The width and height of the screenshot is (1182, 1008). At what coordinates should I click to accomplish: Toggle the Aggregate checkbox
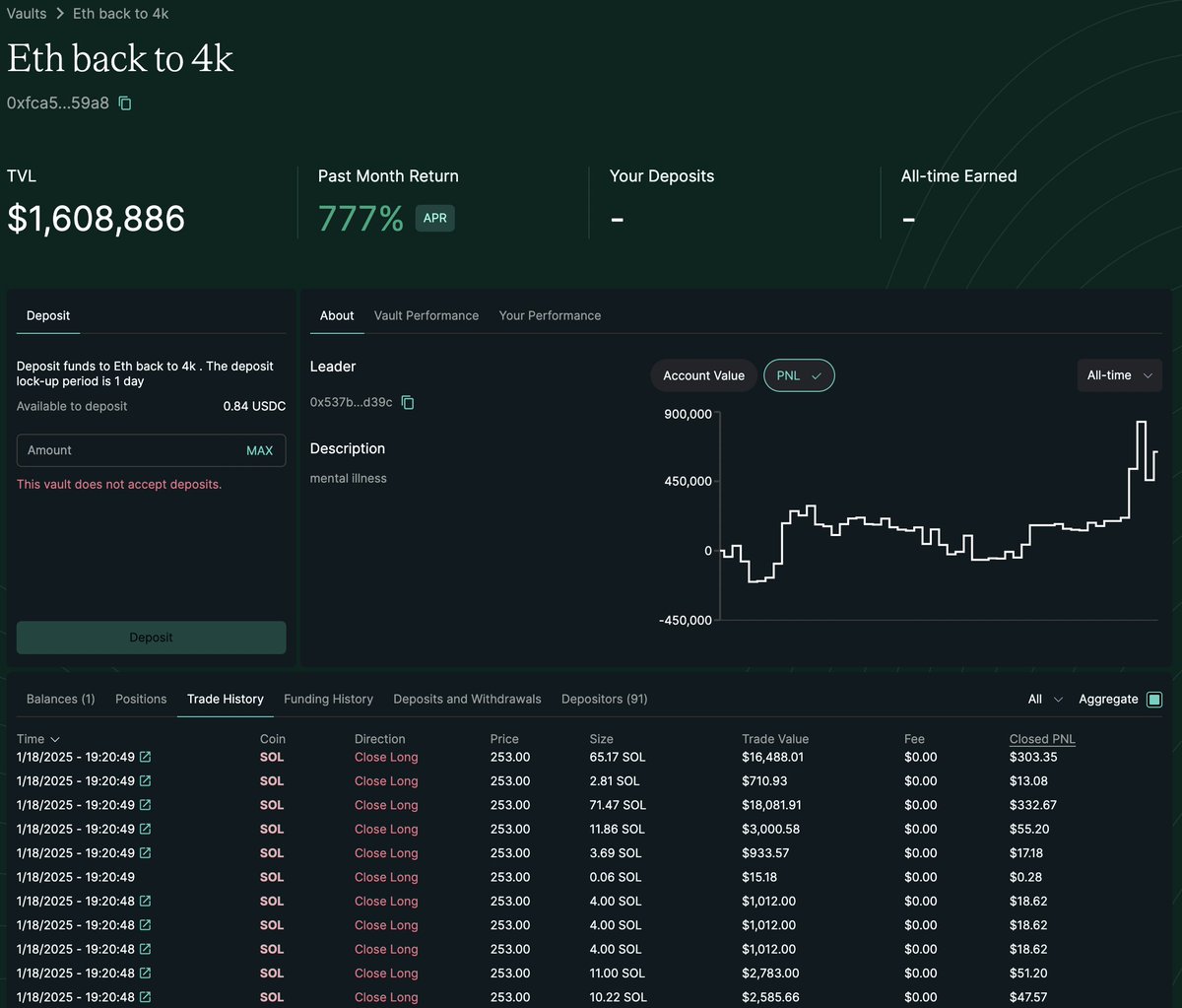[x=1154, y=700]
